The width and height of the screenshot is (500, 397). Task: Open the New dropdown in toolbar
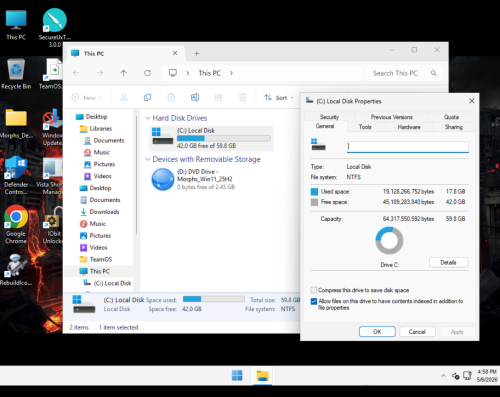pyautogui.click(x=87, y=98)
